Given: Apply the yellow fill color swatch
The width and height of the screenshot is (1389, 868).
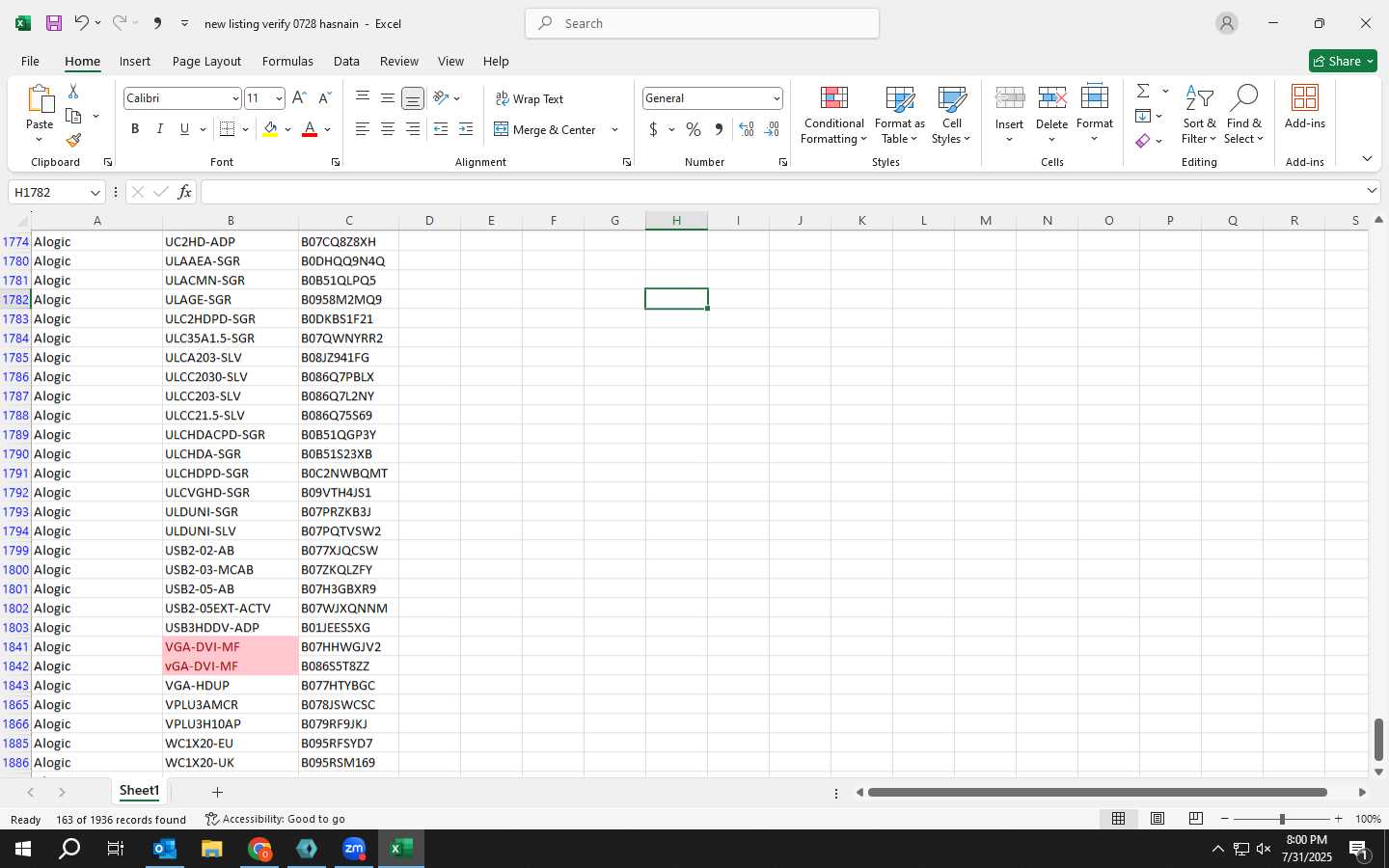Looking at the screenshot, I should tap(270, 129).
